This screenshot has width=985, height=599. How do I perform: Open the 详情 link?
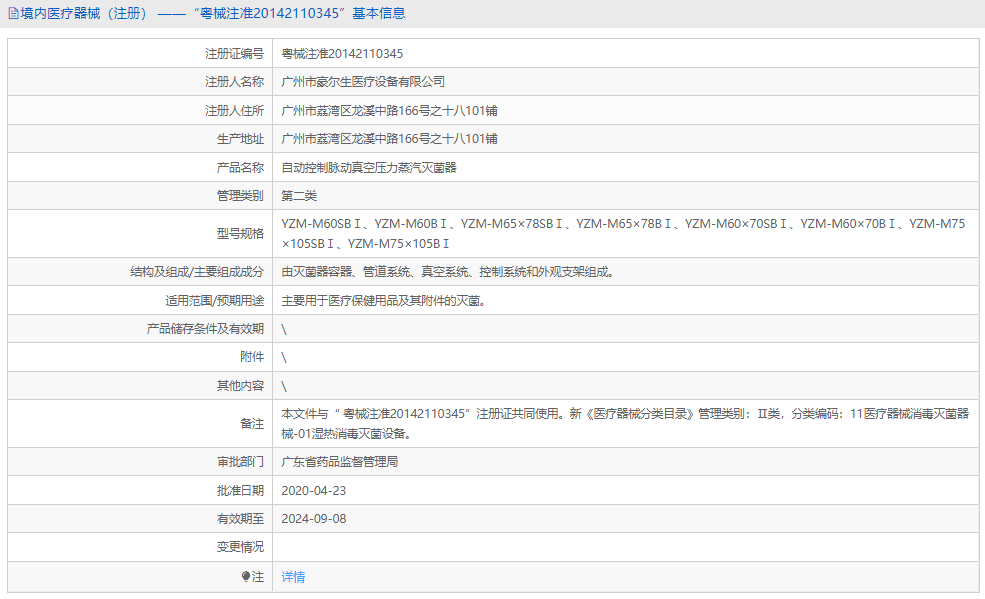[291, 577]
